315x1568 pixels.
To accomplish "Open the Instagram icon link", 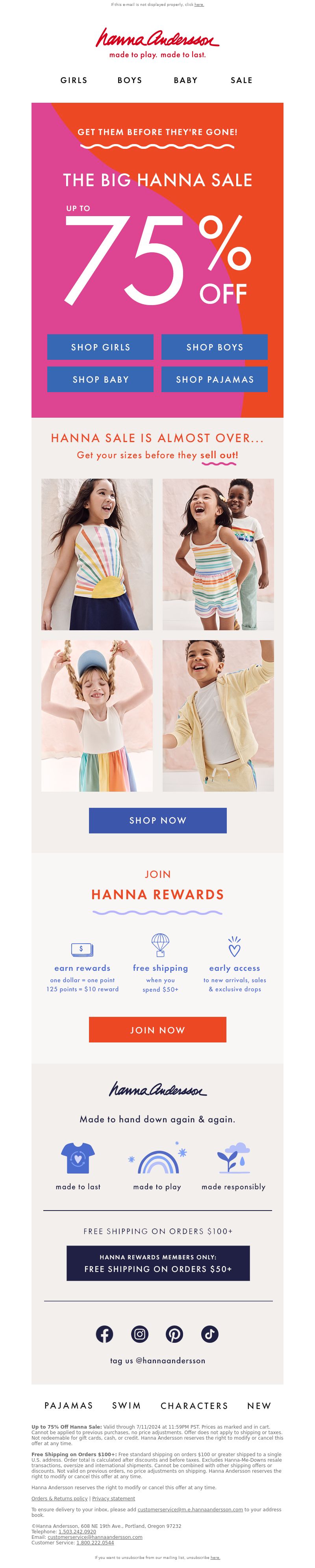I will (139, 1334).
